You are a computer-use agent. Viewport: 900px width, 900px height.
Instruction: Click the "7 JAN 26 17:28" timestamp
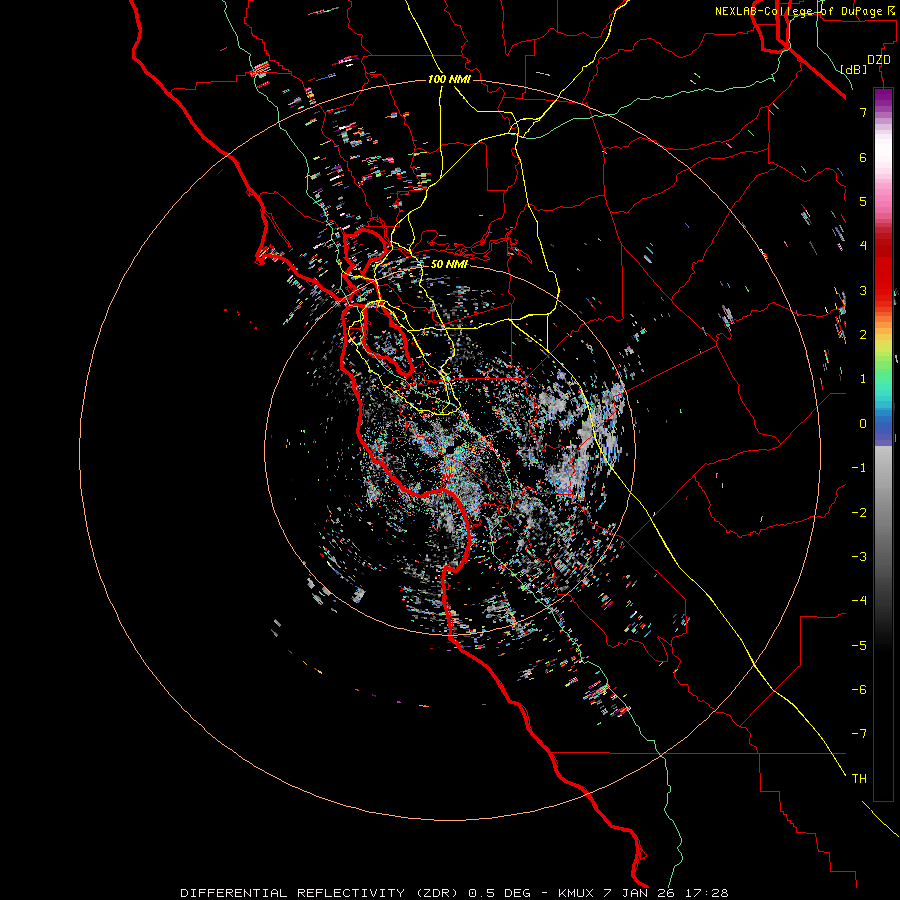(666, 893)
